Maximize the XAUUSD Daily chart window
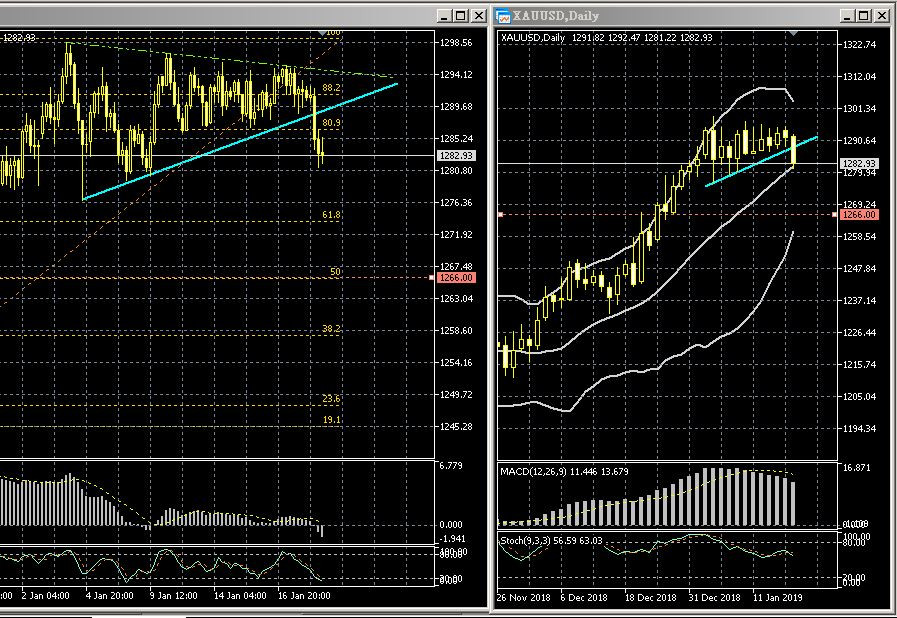The image size is (897, 618). [x=863, y=16]
